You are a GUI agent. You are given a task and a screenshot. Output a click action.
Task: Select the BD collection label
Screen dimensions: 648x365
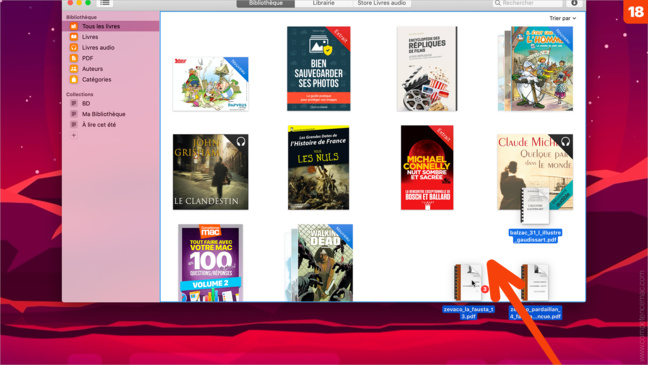86,103
